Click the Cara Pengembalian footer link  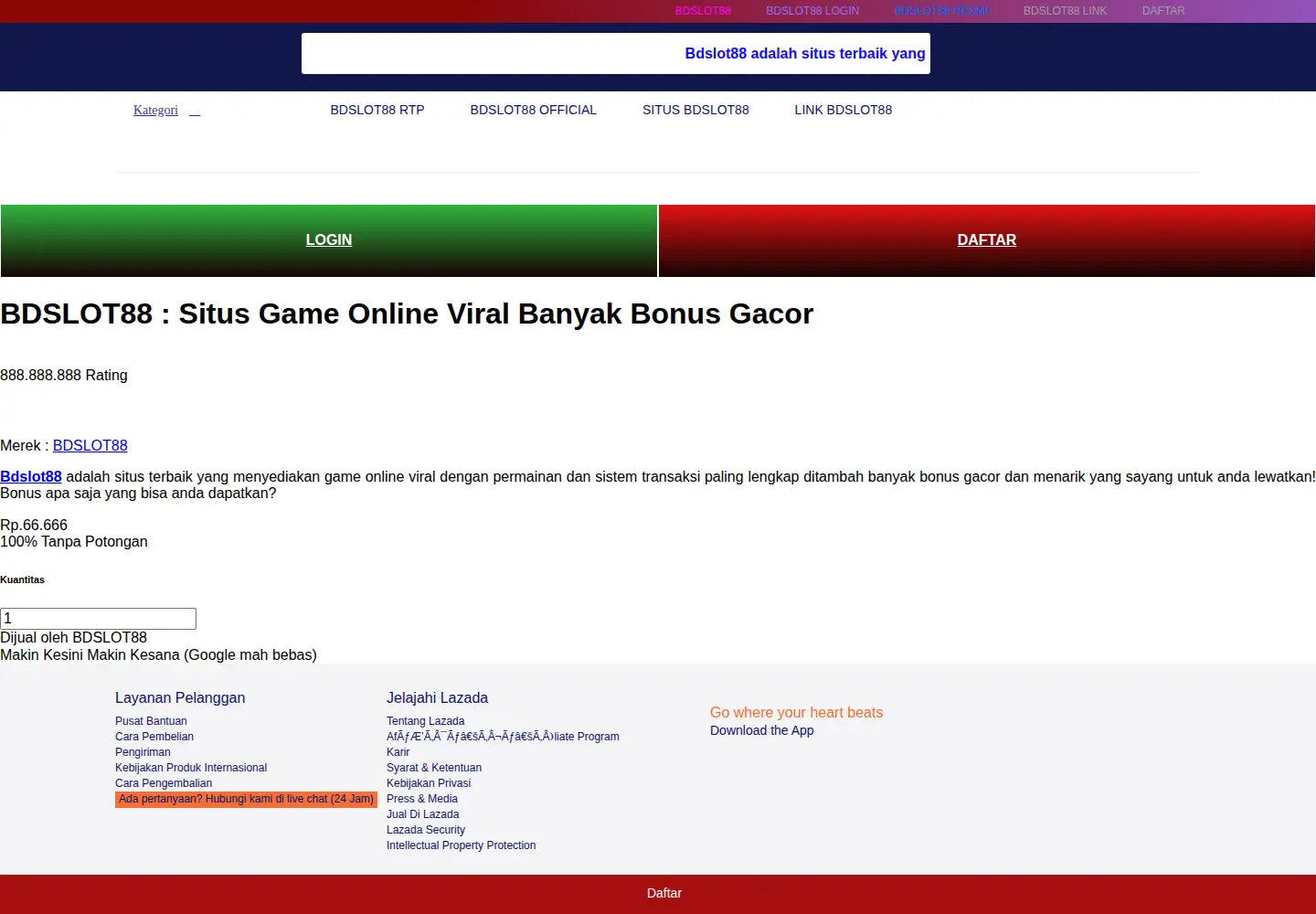pyautogui.click(x=164, y=783)
